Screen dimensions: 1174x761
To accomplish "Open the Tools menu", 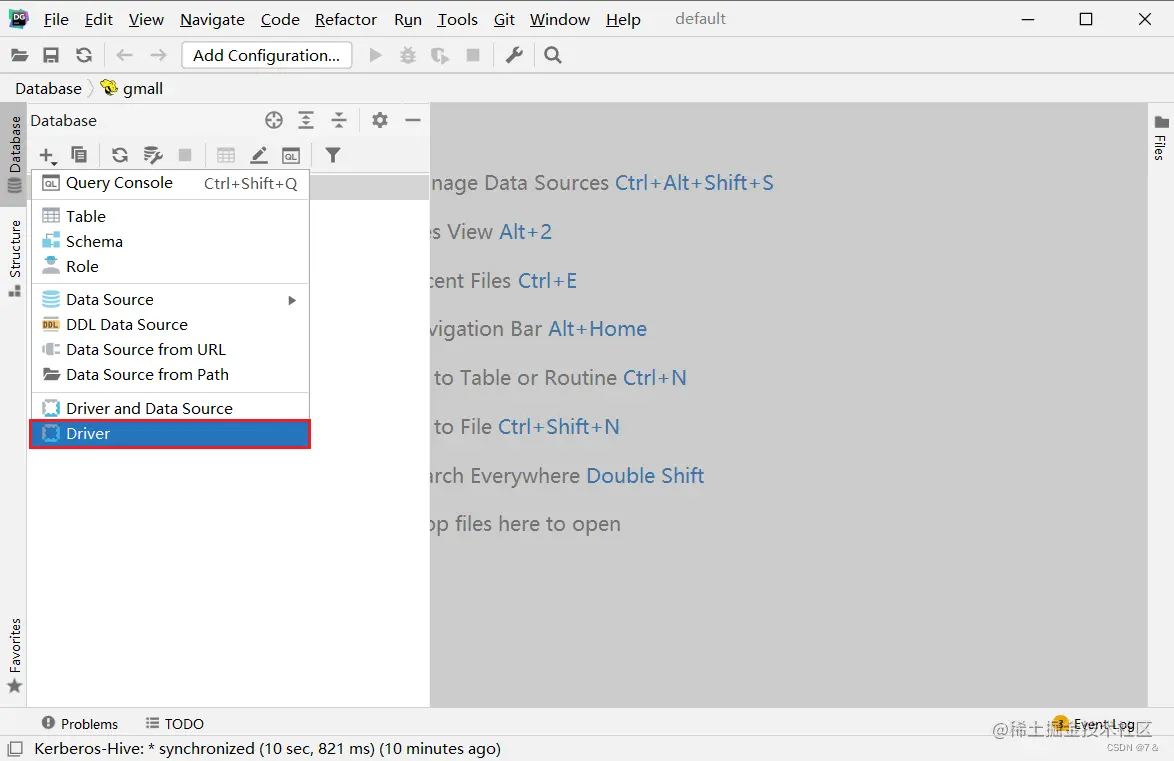I will 457,19.
